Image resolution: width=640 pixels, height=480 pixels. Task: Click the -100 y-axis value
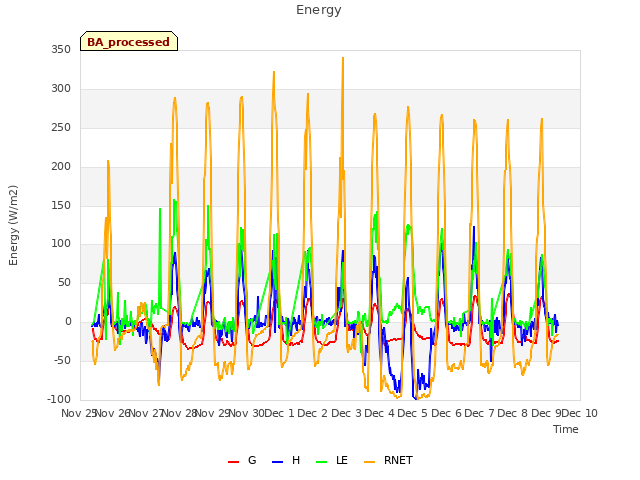tap(59, 399)
